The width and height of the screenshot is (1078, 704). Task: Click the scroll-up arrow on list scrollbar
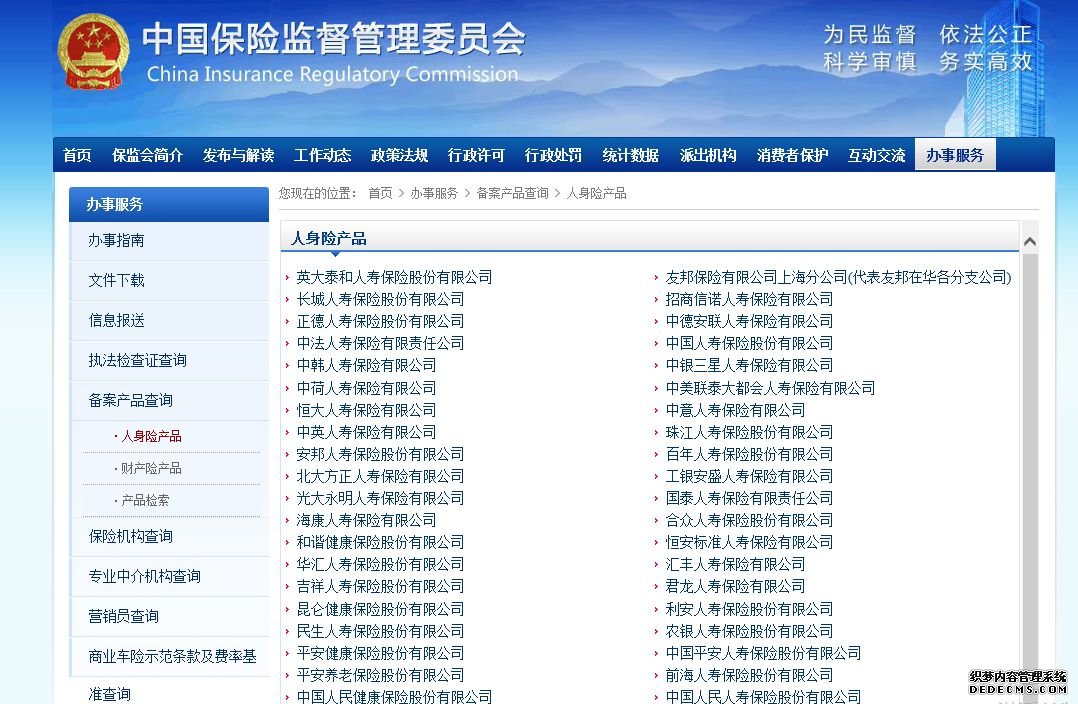click(x=1029, y=241)
